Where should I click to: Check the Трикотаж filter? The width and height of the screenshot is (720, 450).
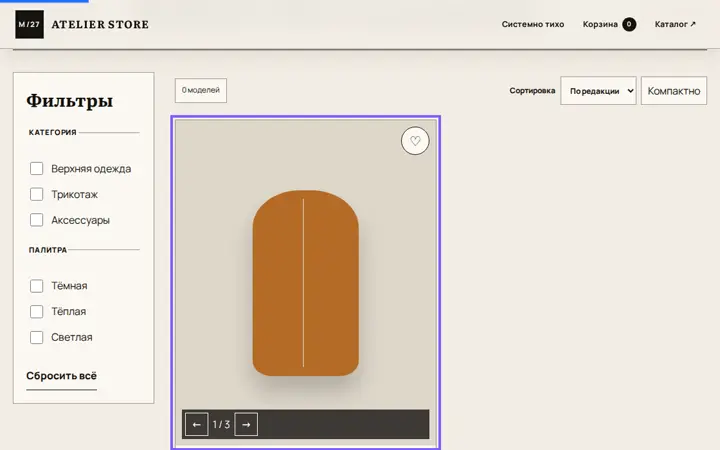coord(36,194)
